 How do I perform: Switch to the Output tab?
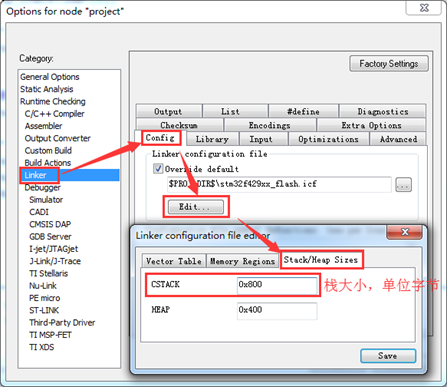tap(168, 111)
